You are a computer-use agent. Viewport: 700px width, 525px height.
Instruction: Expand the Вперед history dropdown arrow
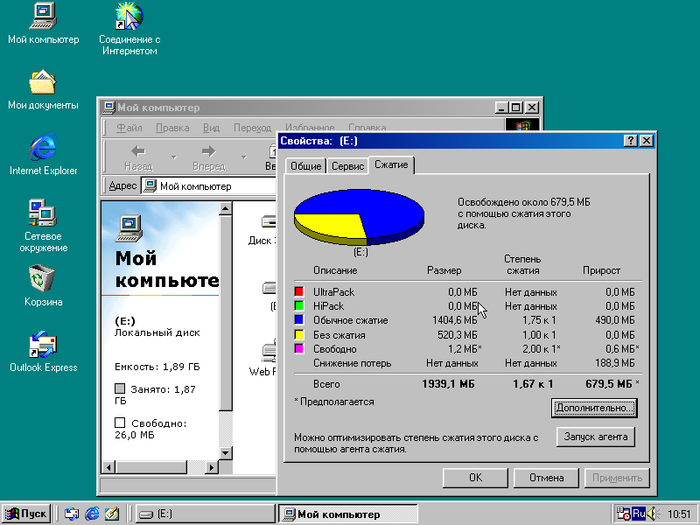point(241,157)
